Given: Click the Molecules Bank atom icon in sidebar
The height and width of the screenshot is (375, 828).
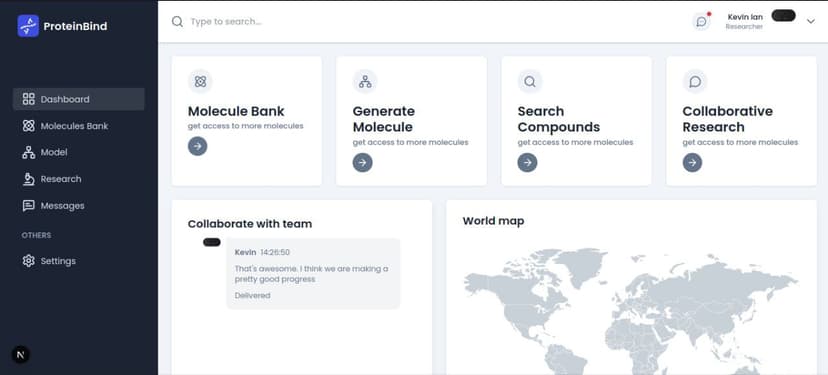Looking at the screenshot, I should pos(29,126).
